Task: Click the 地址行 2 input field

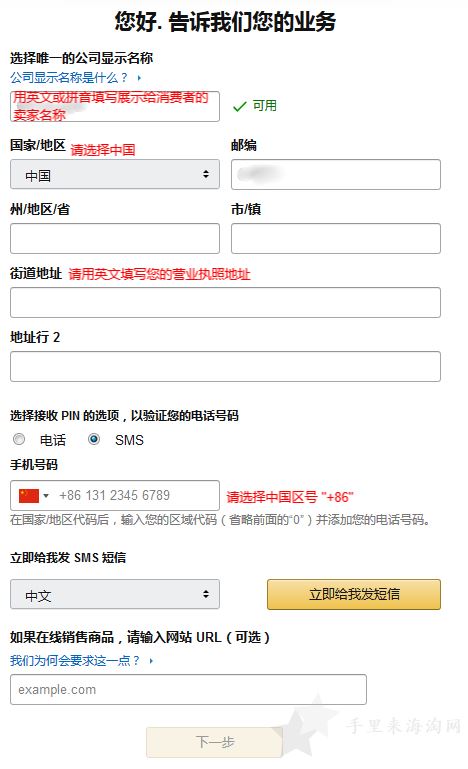Action: (x=225, y=366)
